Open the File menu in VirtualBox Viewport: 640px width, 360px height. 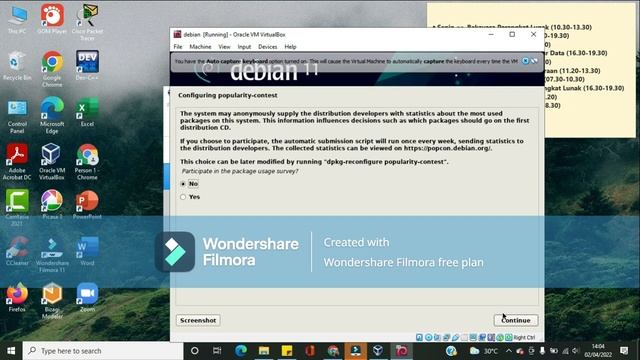point(178,47)
